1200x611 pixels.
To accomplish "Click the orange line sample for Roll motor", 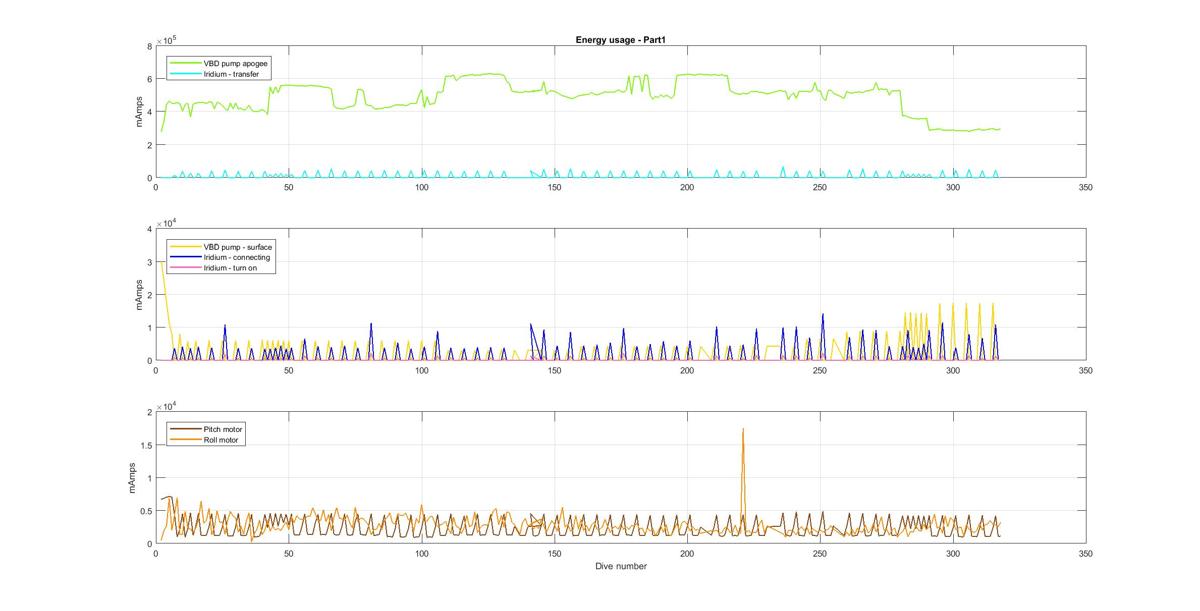I will coord(185,439).
